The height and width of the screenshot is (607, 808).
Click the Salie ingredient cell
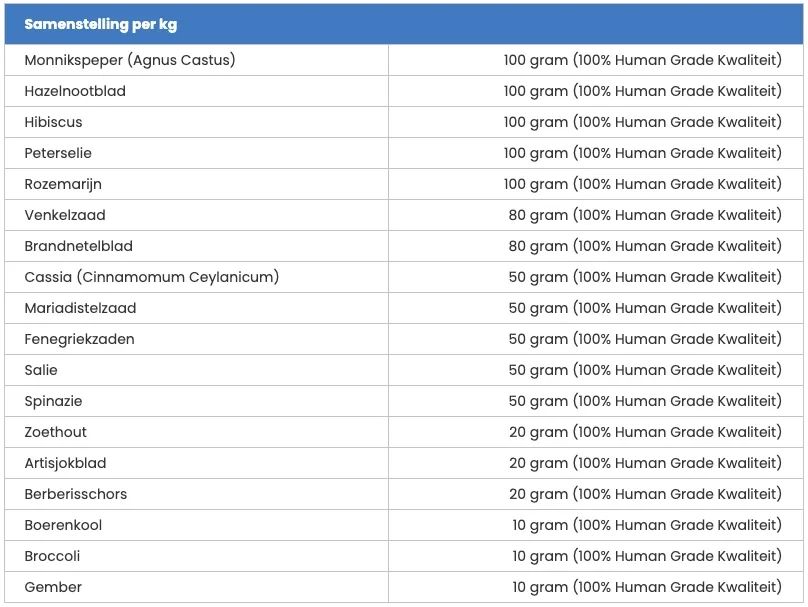[x=41, y=370]
